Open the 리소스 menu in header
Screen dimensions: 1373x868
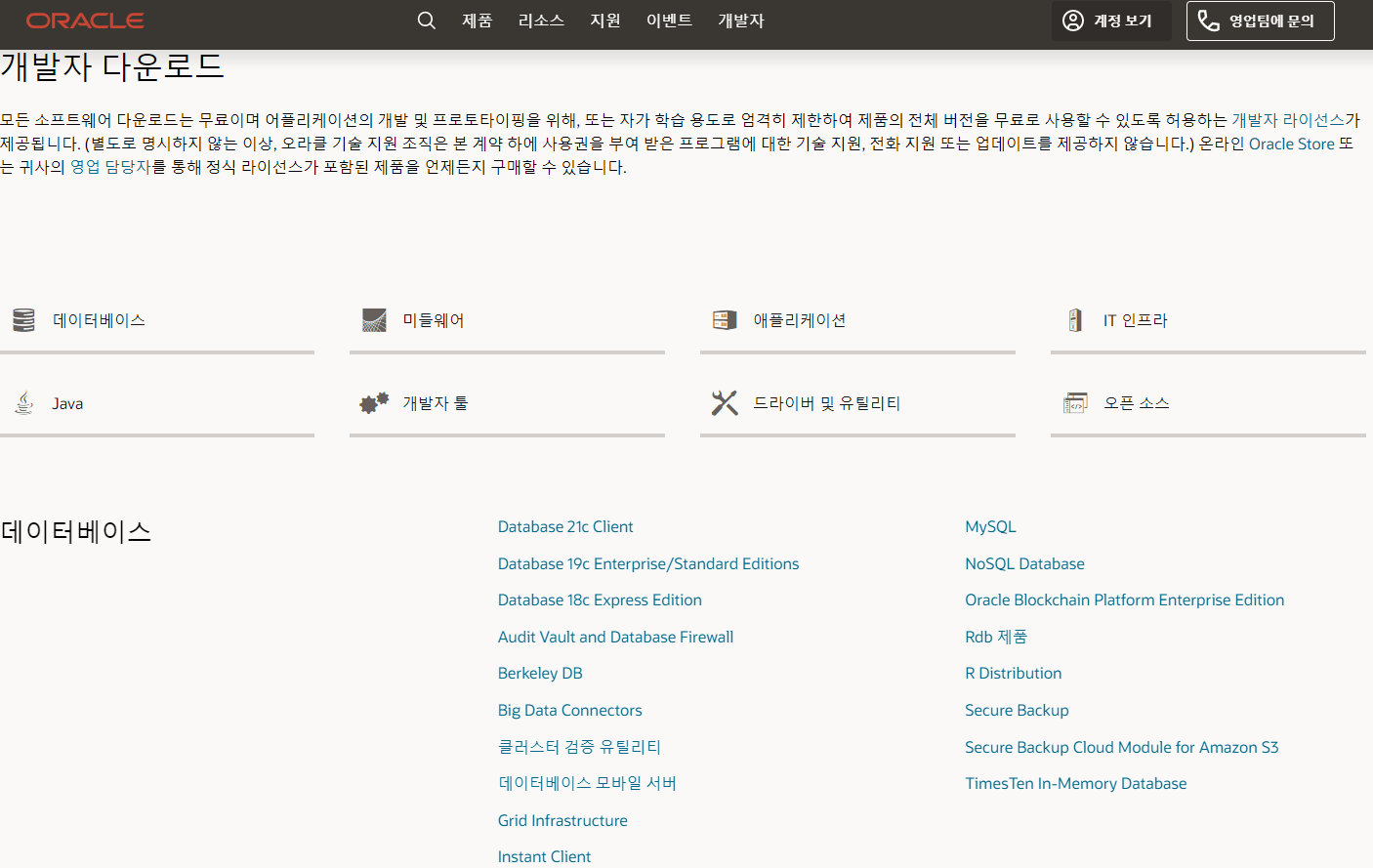541,21
